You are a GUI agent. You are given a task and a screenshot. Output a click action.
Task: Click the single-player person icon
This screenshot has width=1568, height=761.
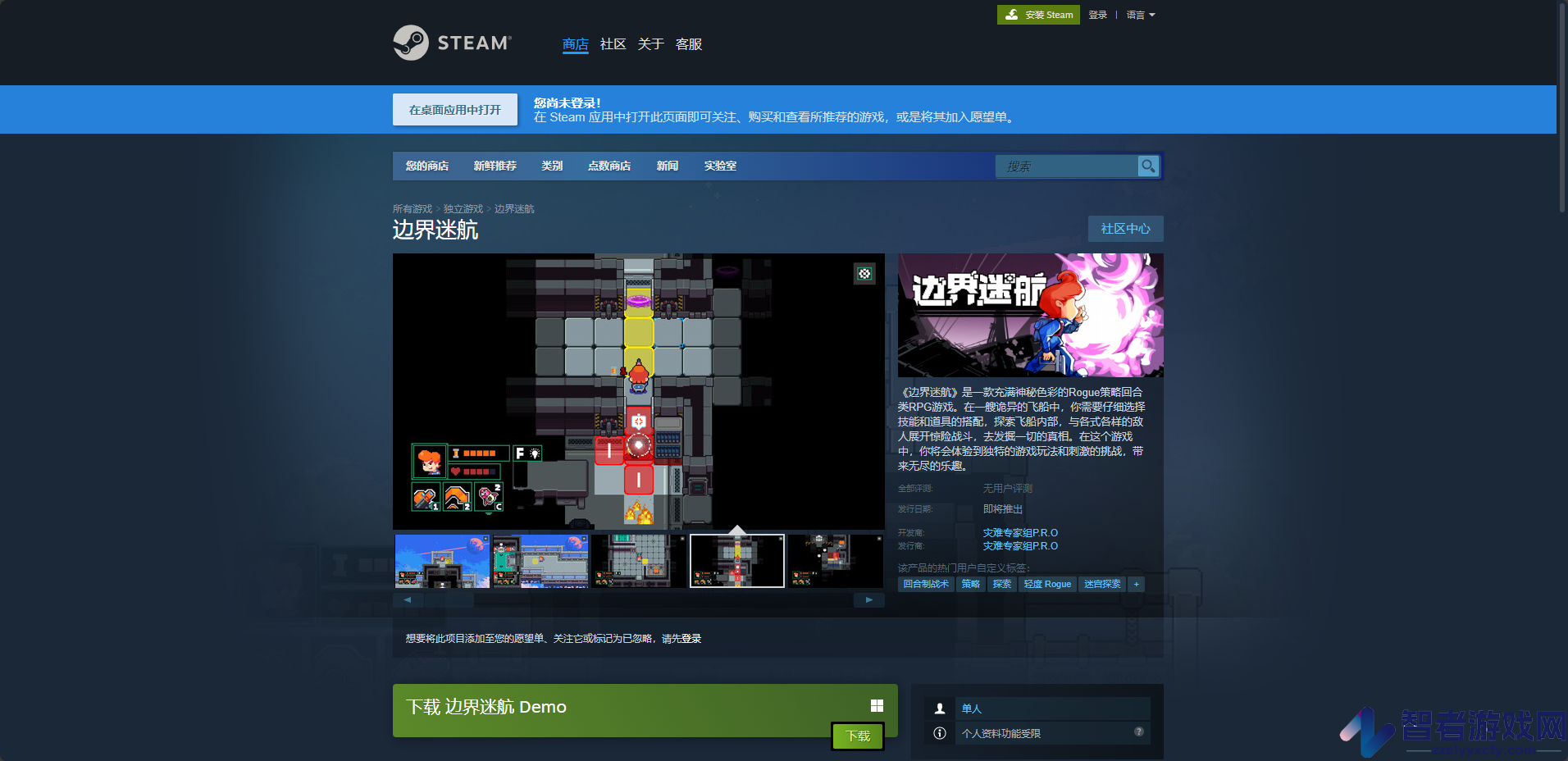coord(940,709)
